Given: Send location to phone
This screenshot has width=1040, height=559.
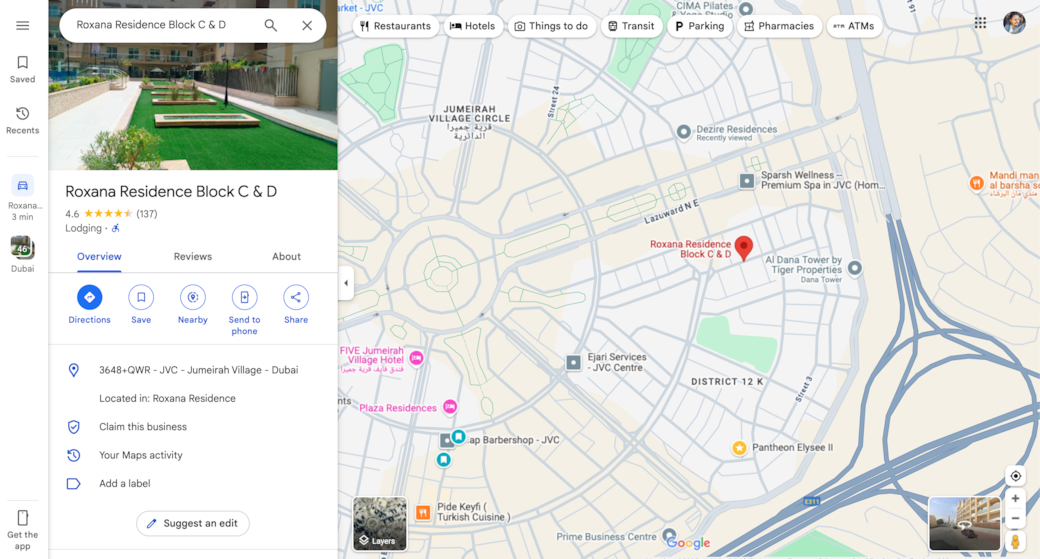Looking at the screenshot, I should click(244, 310).
